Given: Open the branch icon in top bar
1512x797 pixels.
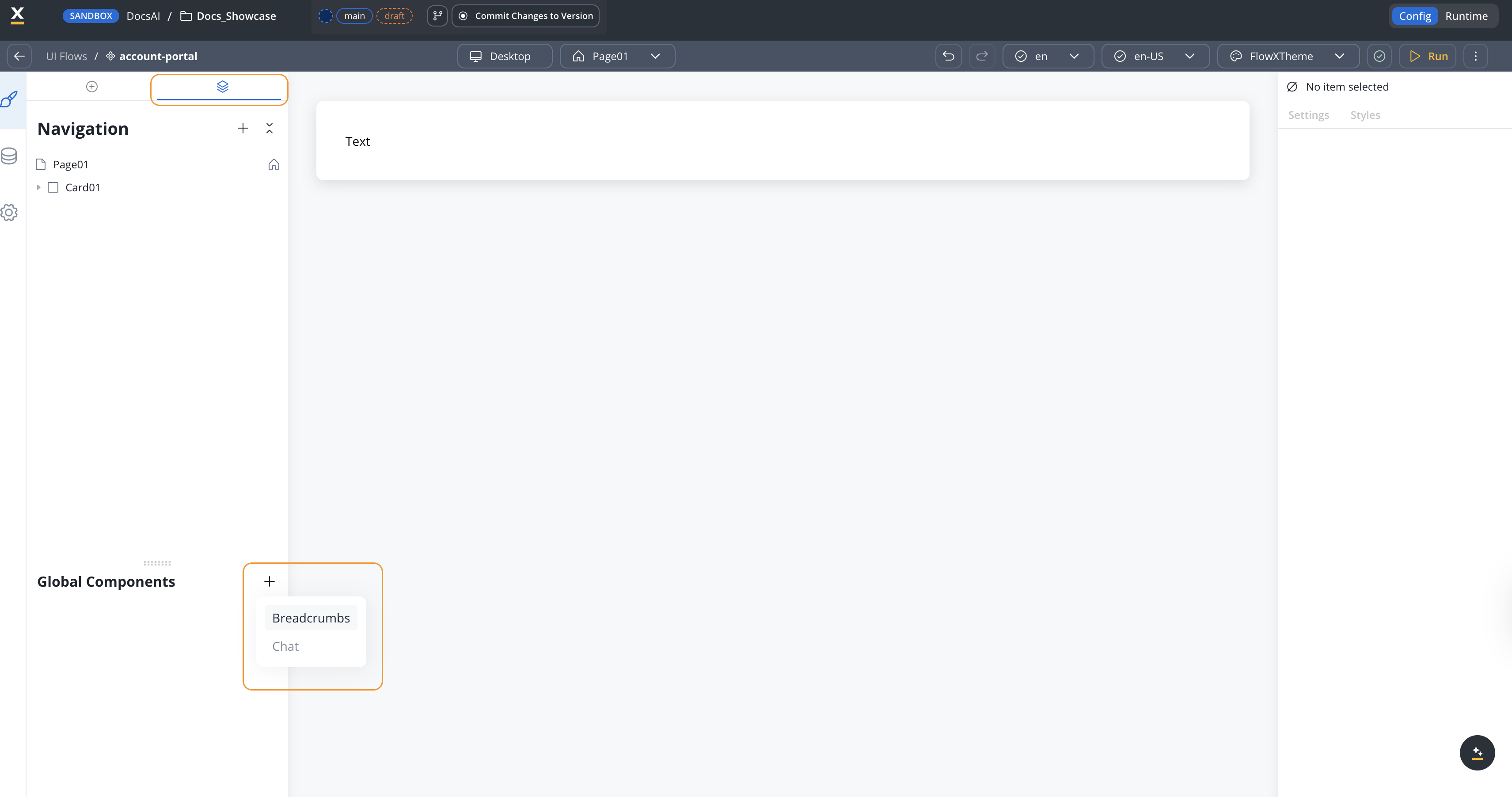Looking at the screenshot, I should (437, 16).
